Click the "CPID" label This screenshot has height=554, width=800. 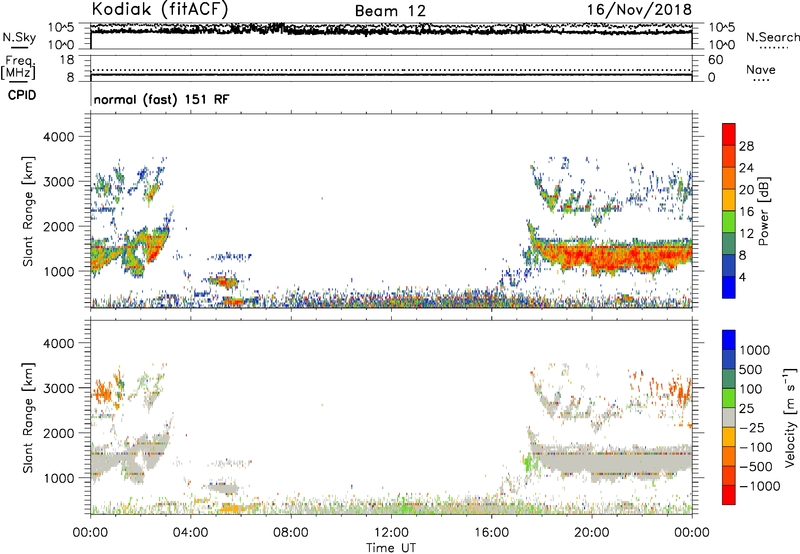(22, 95)
